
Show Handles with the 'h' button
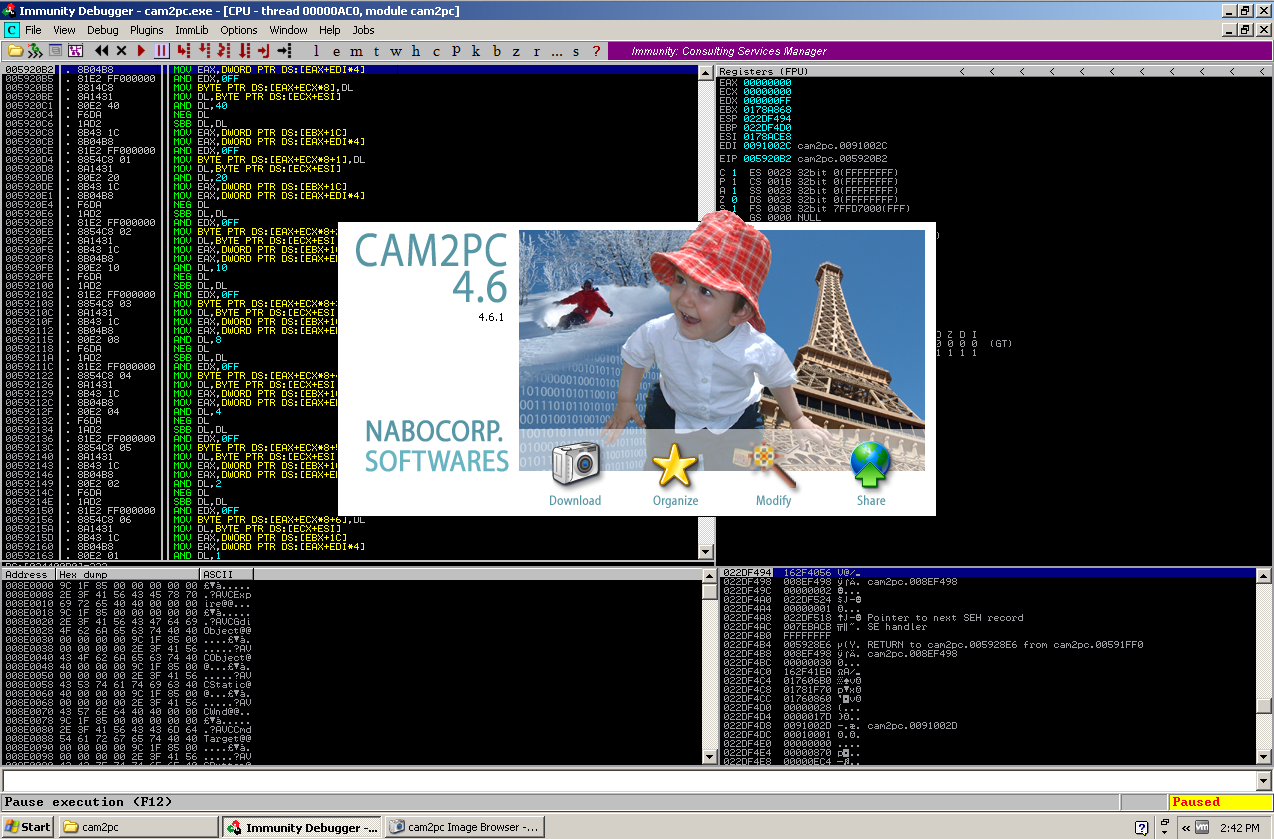[x=416, y=50]
